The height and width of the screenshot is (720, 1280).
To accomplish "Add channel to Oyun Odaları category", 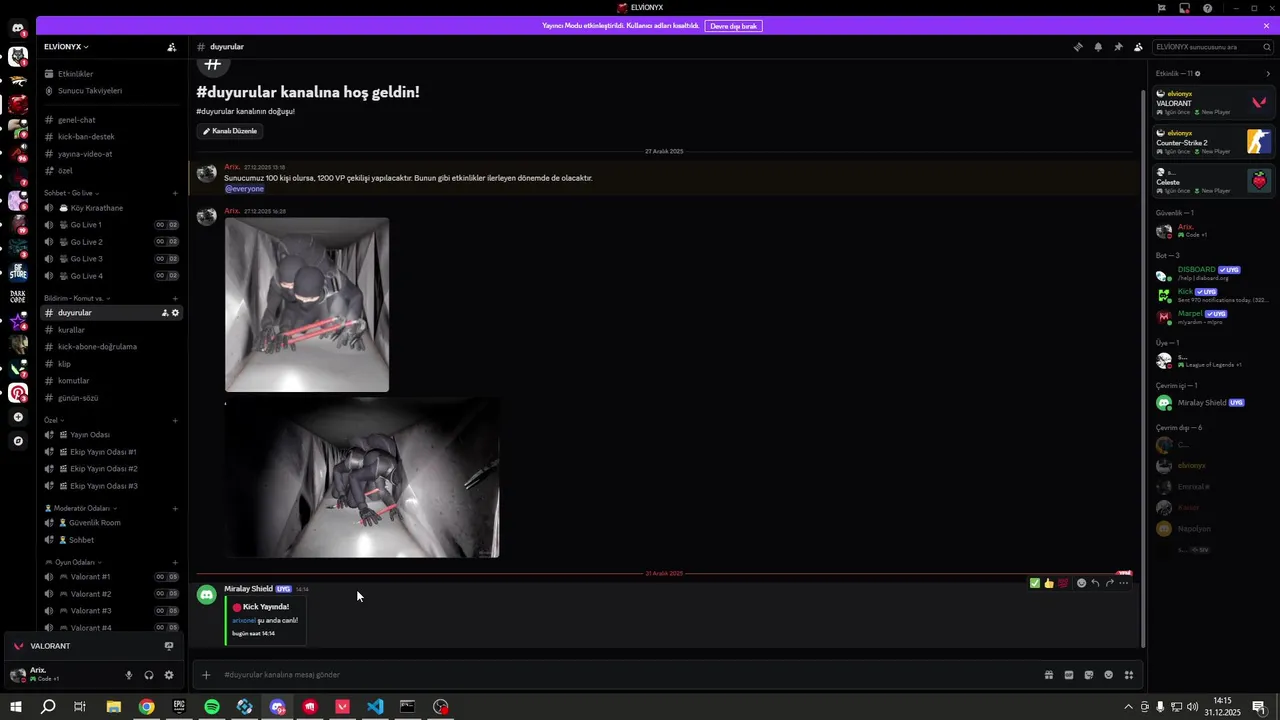I will coord(175,562).
